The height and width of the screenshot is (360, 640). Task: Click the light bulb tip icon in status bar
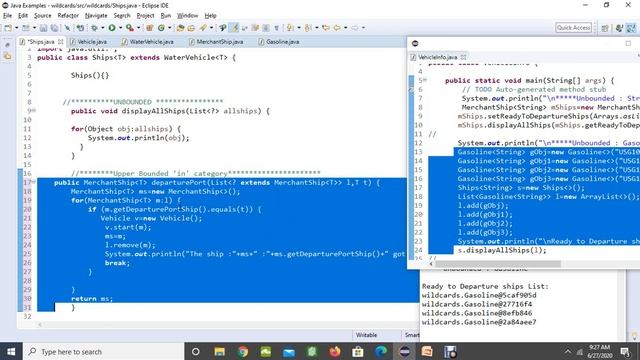tap(635, 336)
